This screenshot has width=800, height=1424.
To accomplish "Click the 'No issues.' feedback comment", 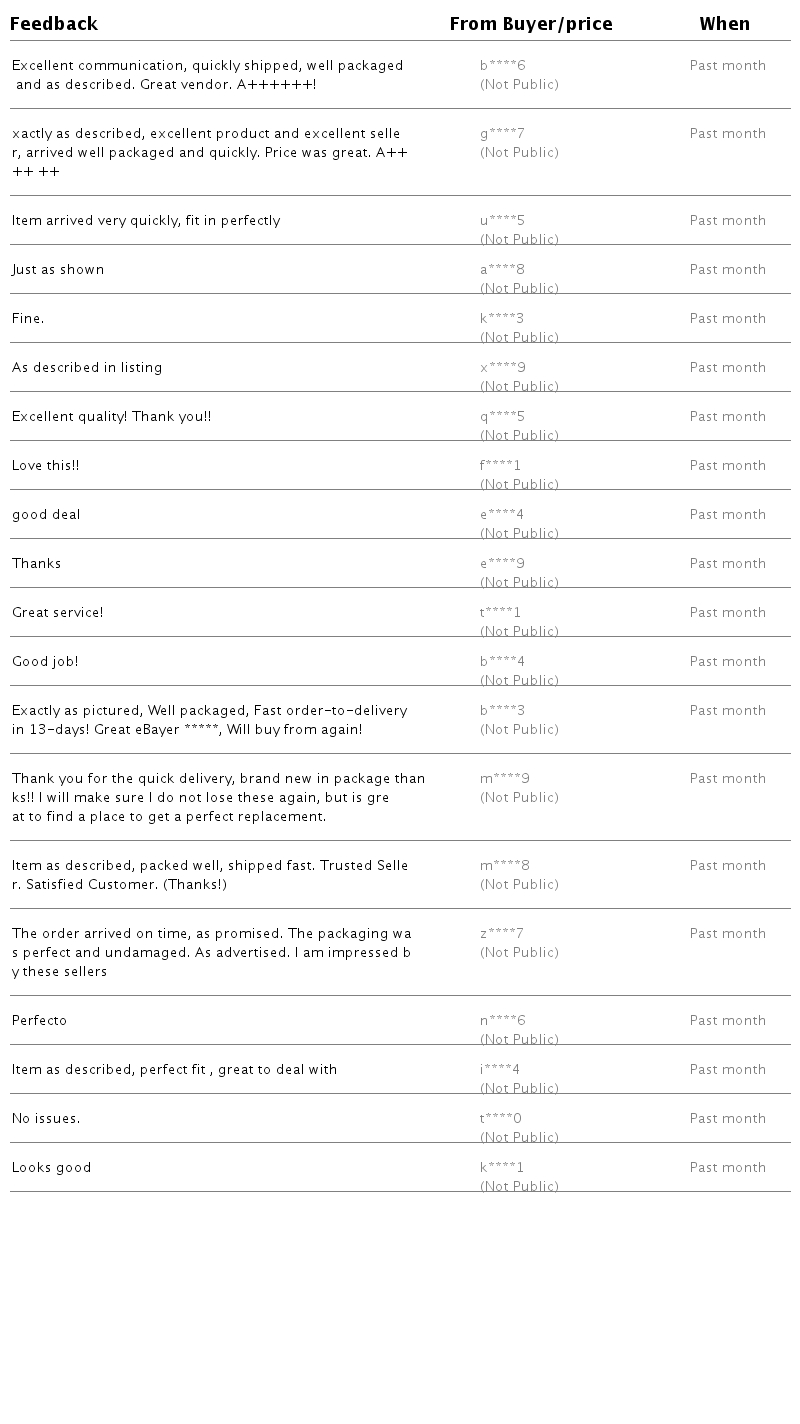I will click(x=46, y=1119).
